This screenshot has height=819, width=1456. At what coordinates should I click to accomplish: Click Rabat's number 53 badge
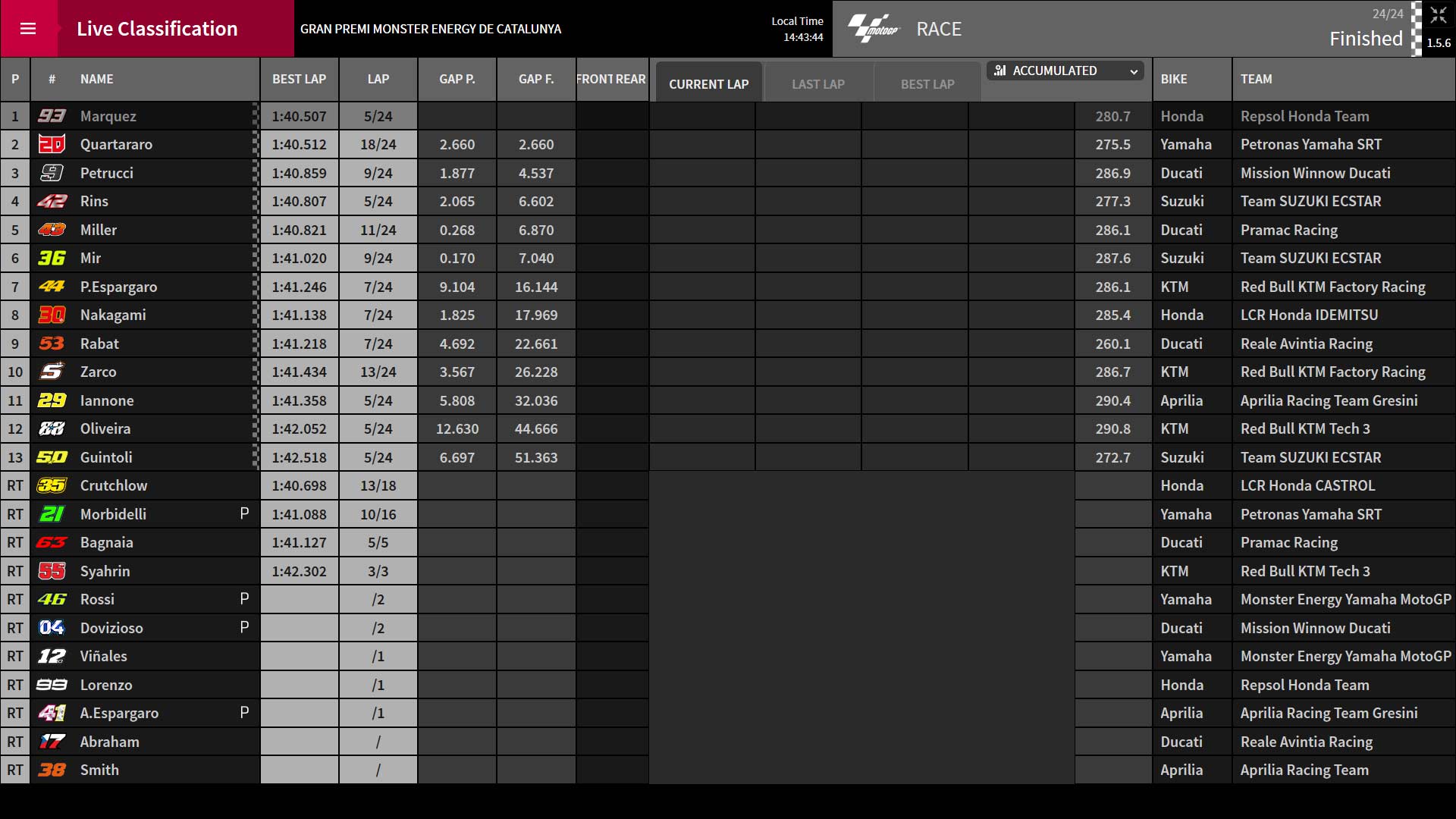52,344
